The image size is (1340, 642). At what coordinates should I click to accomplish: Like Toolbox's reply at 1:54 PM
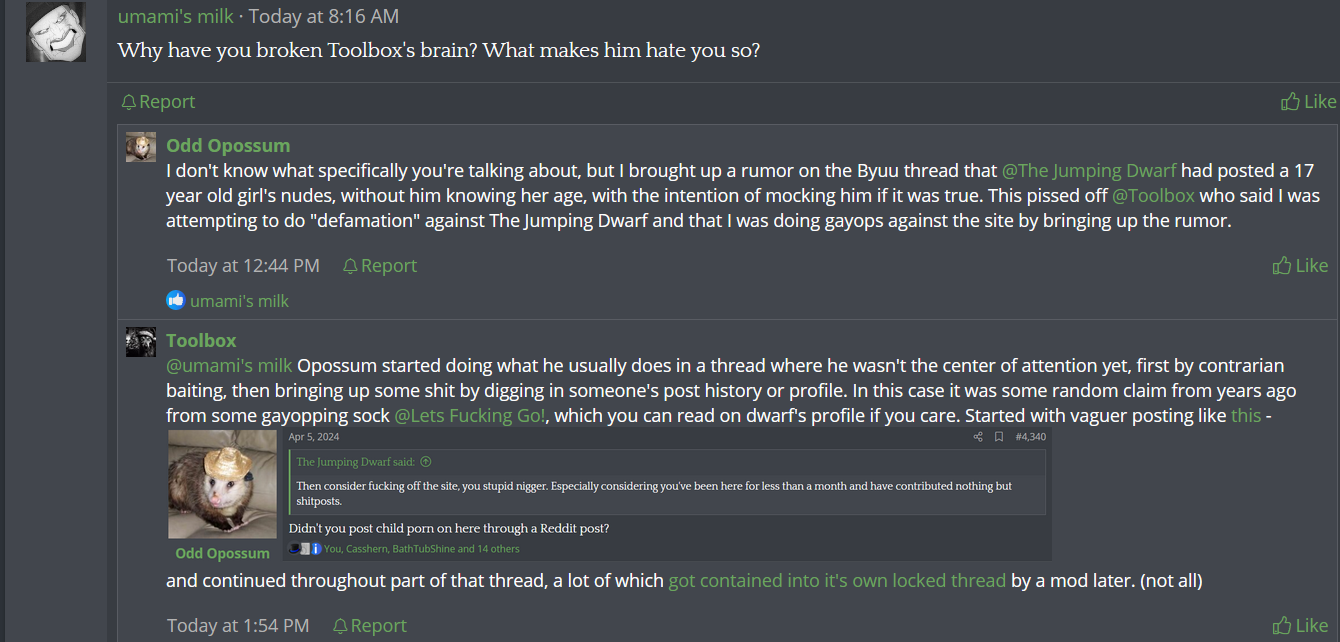tap(1300, 626)
